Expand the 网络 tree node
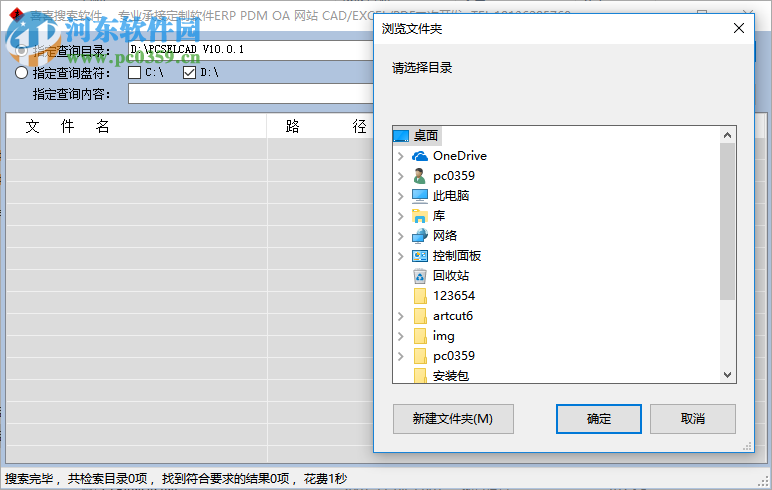The image size is (772, 490). 401,236
